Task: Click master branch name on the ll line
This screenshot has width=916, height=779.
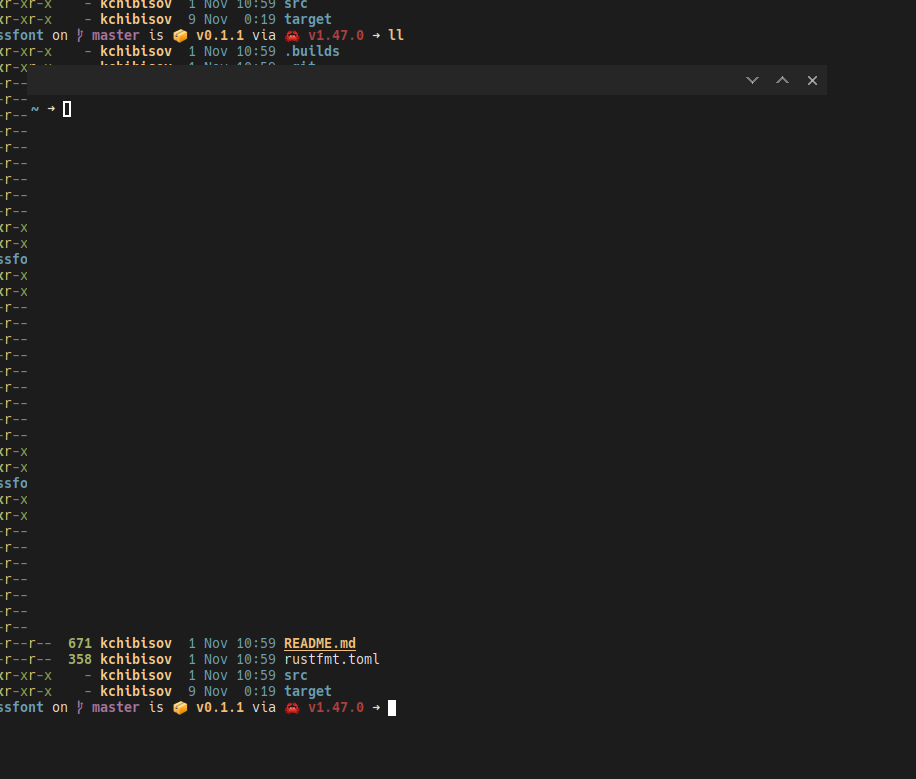Action: point(116,35)
